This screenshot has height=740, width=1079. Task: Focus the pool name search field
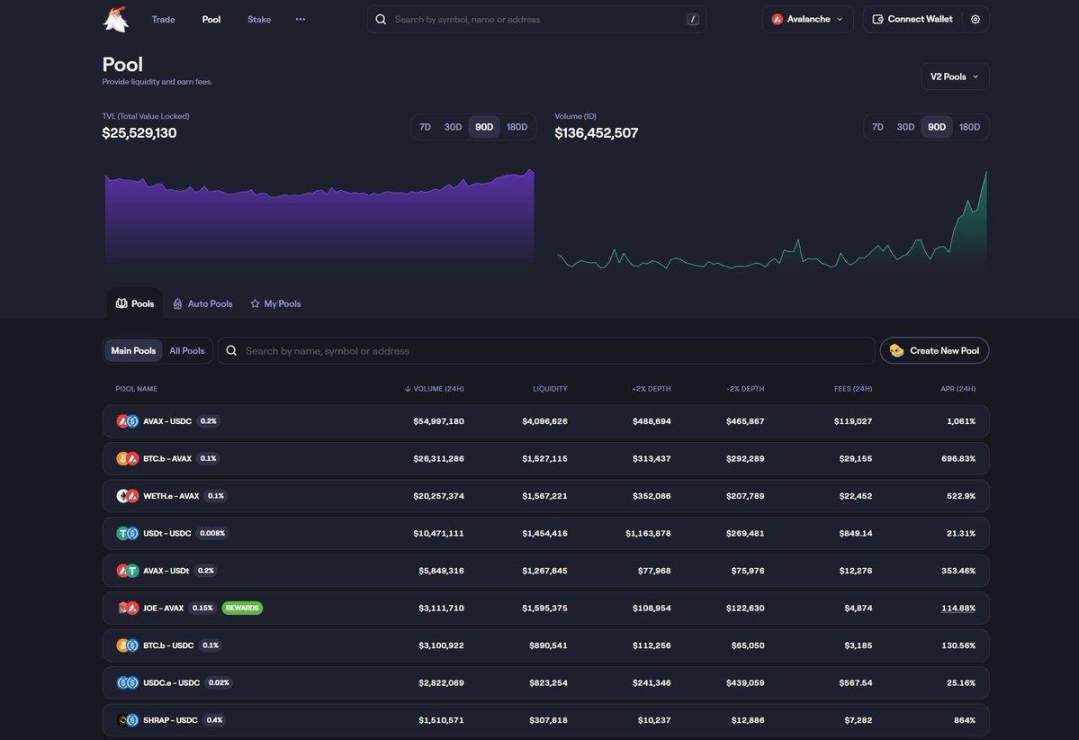pos(546,351)
